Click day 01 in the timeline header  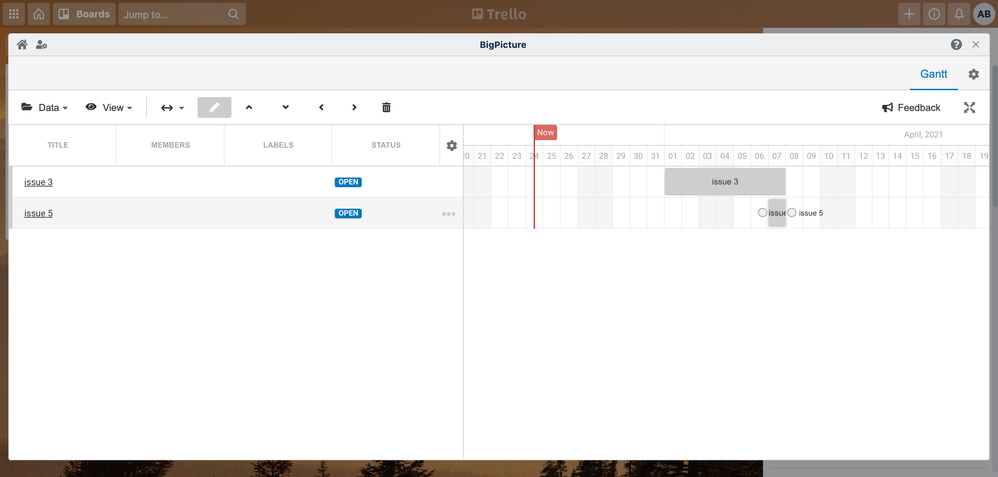(673, 156)
